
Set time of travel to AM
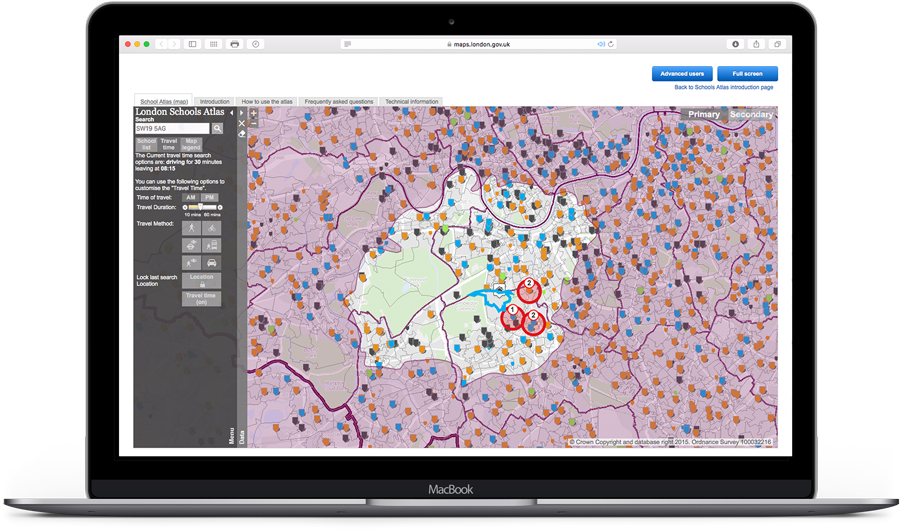point(191,198)
